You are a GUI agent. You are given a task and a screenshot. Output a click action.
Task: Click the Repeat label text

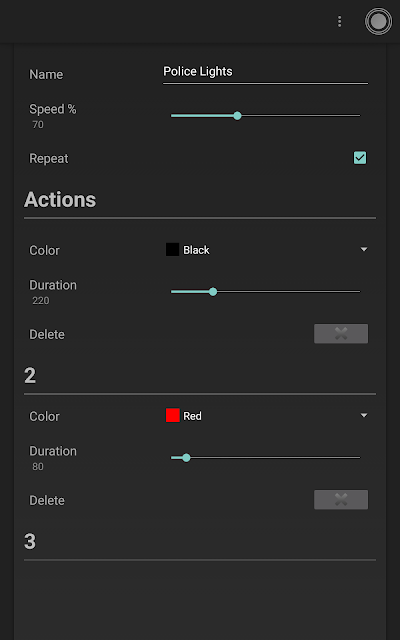(49, 158)
